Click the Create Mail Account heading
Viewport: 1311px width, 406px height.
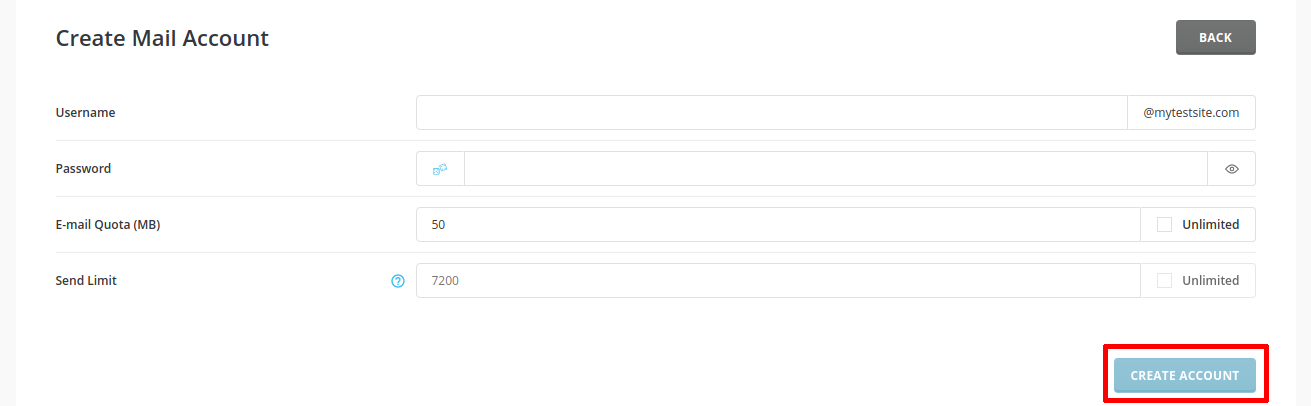(162, 38)
